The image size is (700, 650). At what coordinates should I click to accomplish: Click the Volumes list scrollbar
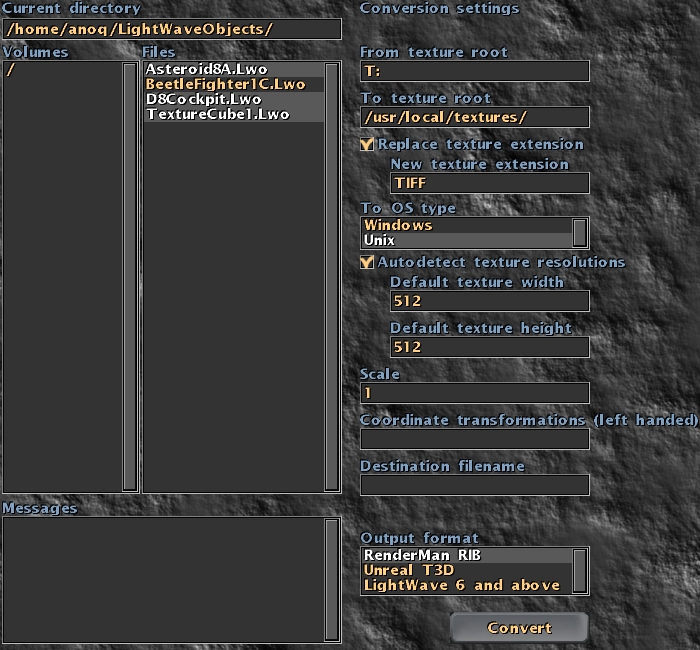pos(130,277)
